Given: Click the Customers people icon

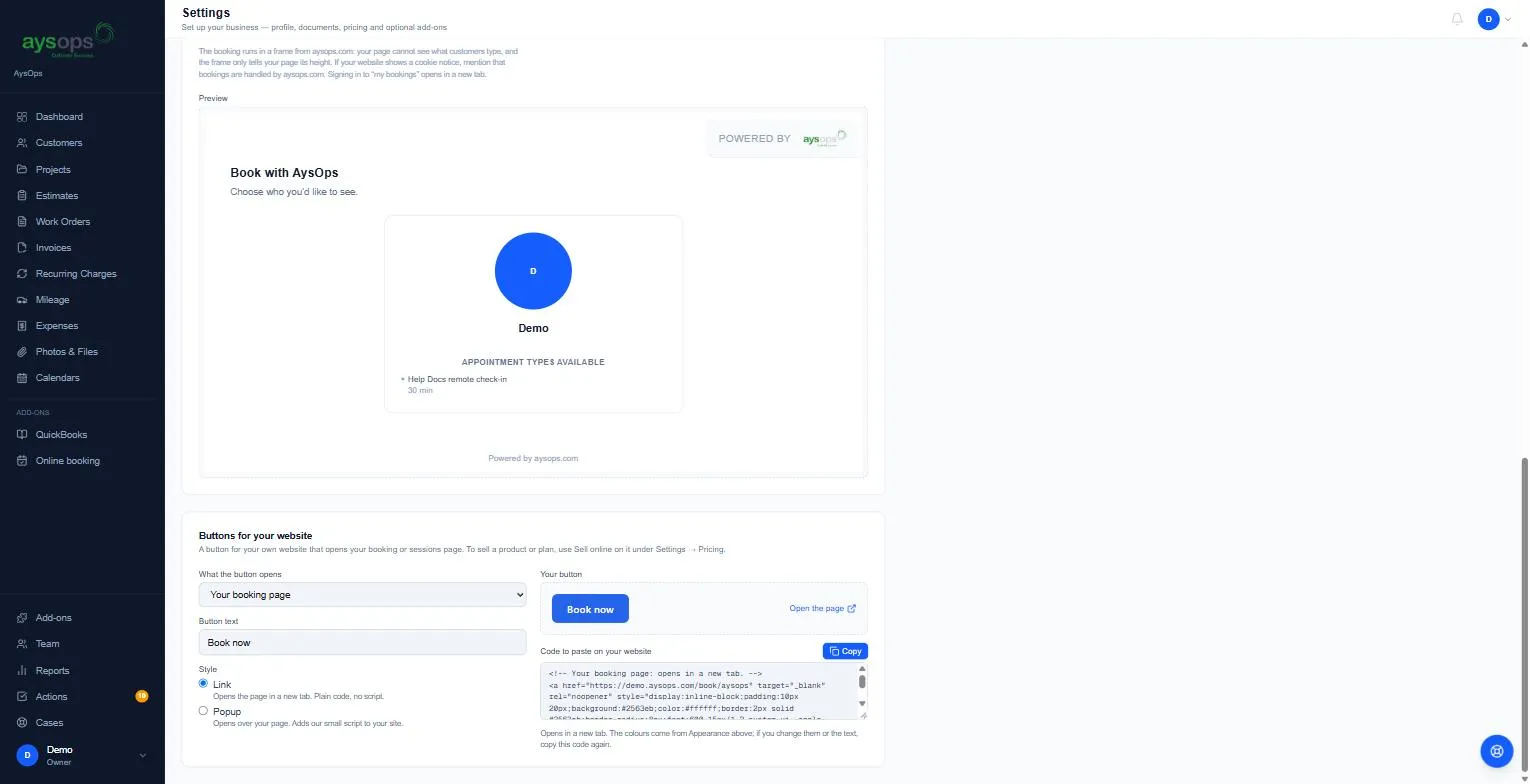Looking at the screenshot, I should click(22, 143).
